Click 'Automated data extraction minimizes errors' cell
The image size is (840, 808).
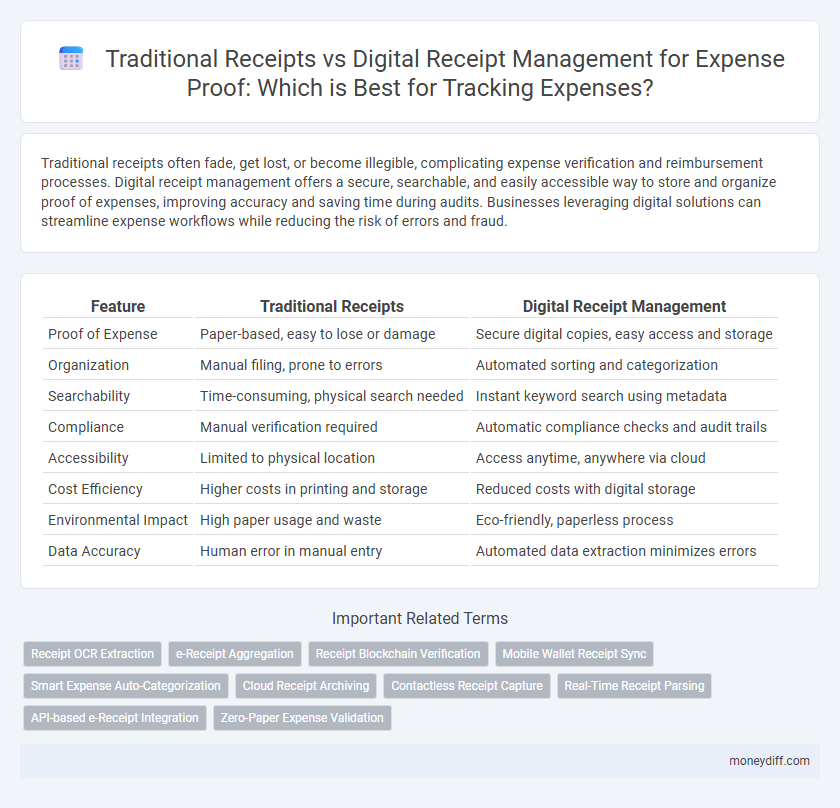pyautogui.click(x=616, y=551)
